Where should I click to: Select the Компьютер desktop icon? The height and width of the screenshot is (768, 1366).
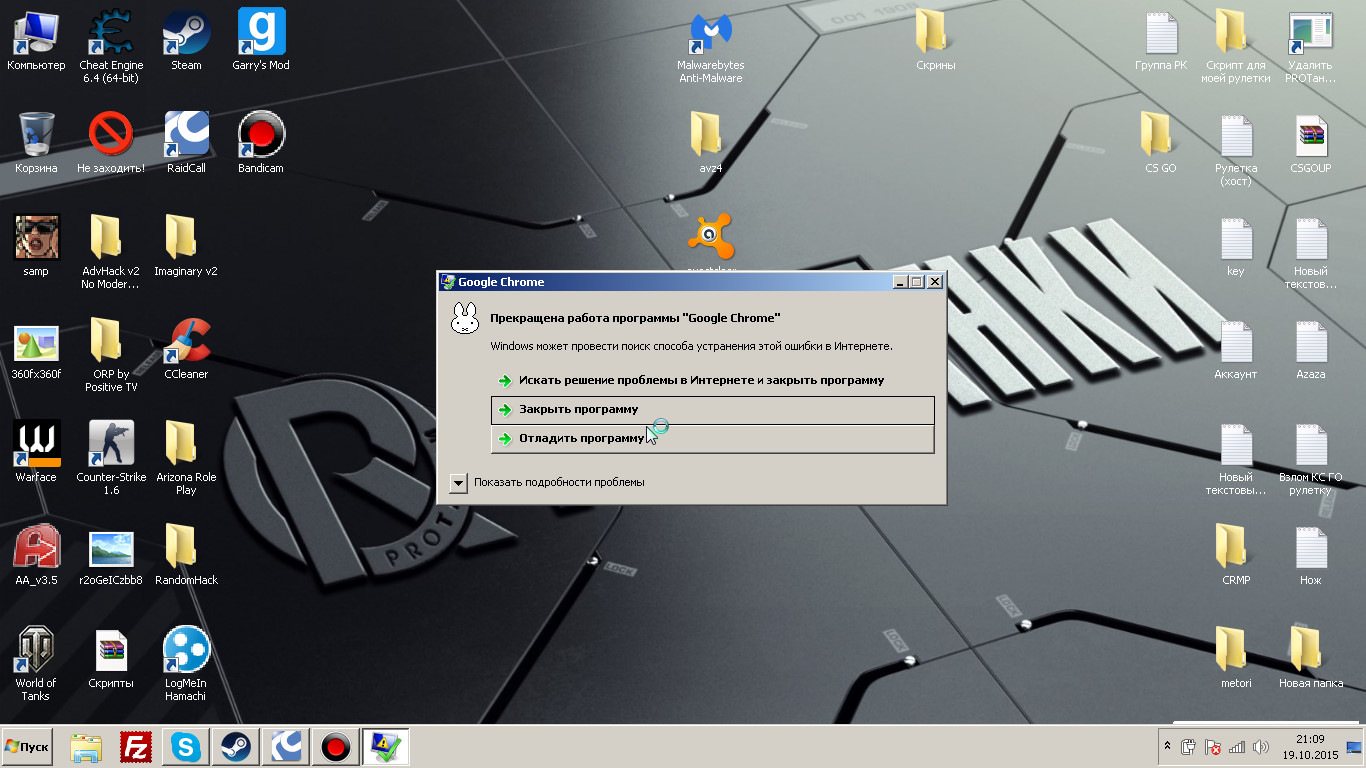coord(36,41)
